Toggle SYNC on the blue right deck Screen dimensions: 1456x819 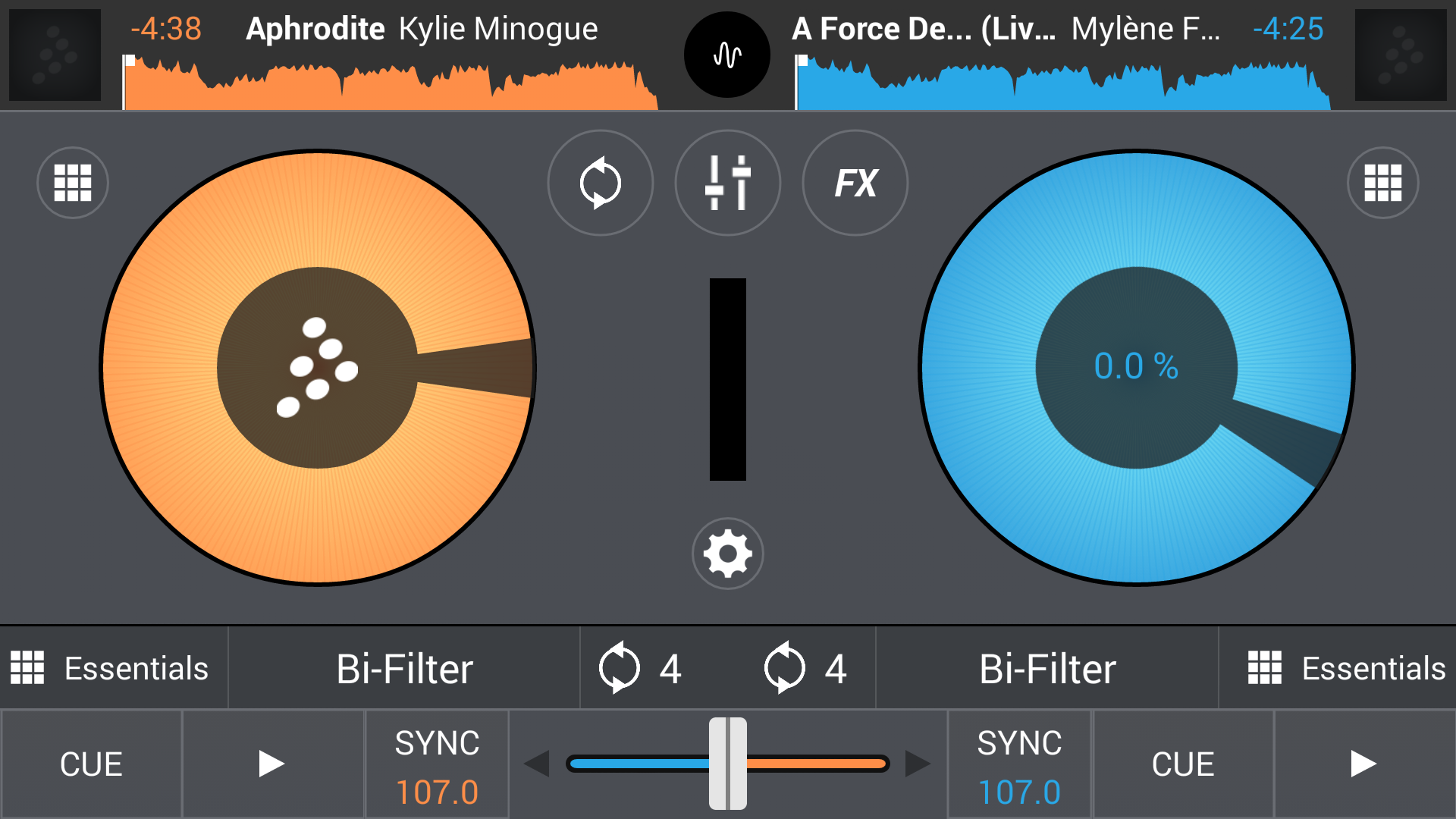(1019, 764)
